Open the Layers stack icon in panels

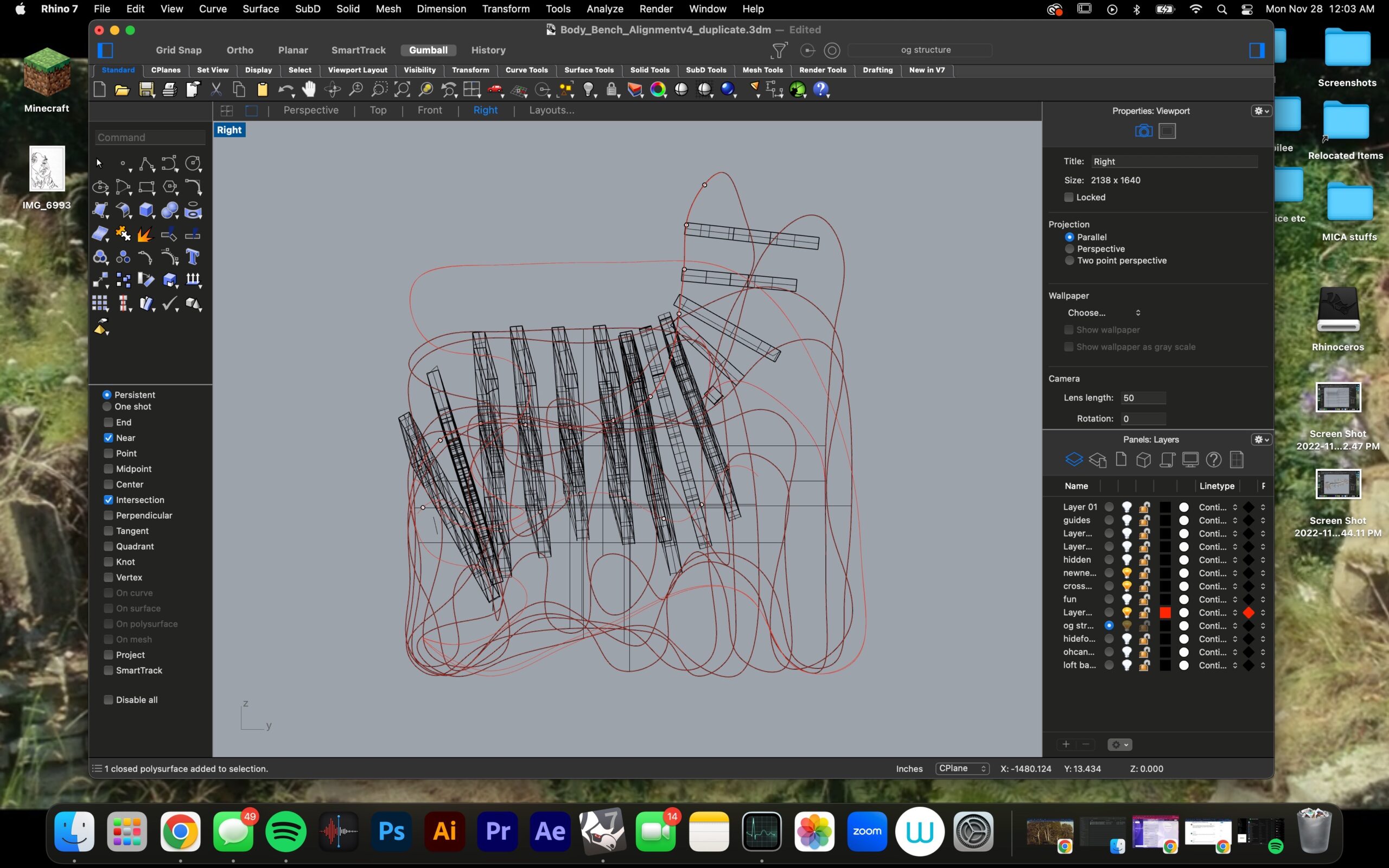click(x=1074, y=460)
